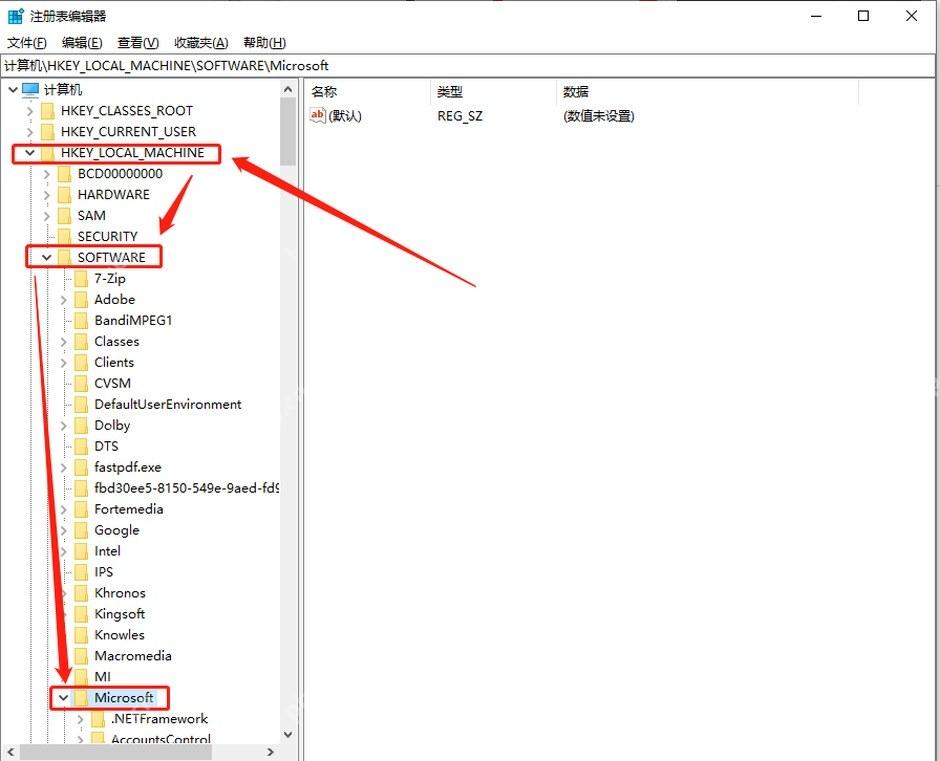This screenshot has height=761, width=940.
Task: Select the fastpdf.exe key
Action: 128,467
